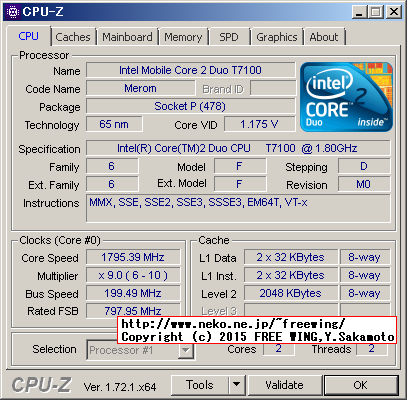Click the Family value field
The width and height of the screenshot is (407, 400).
coord(112,166)
